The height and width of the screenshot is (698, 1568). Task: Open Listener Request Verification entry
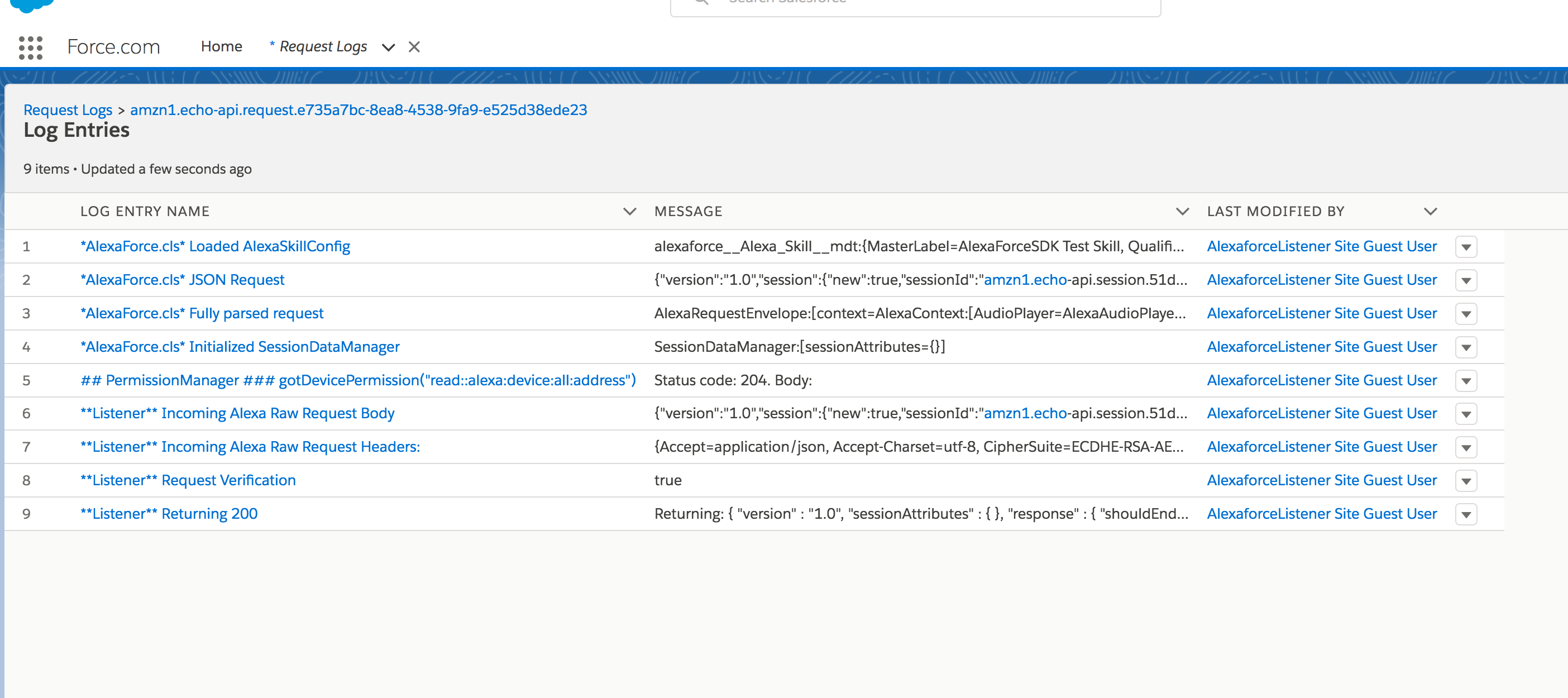click(188, 480)
